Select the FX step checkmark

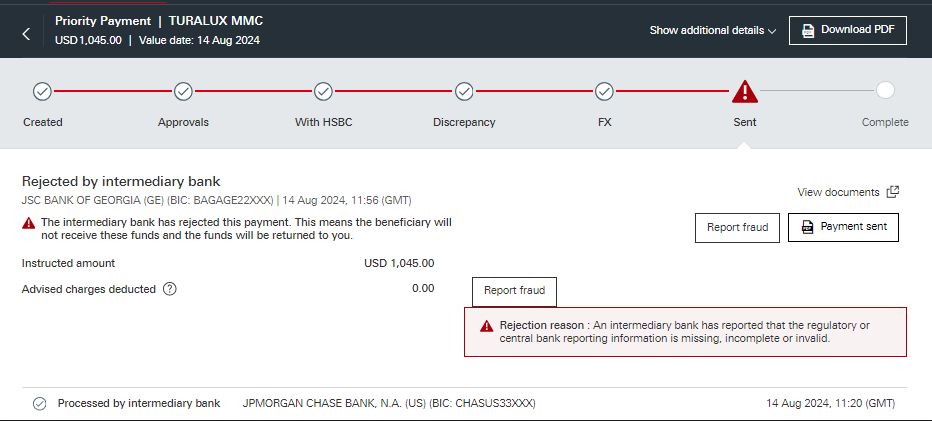click(x=604, y=92)
